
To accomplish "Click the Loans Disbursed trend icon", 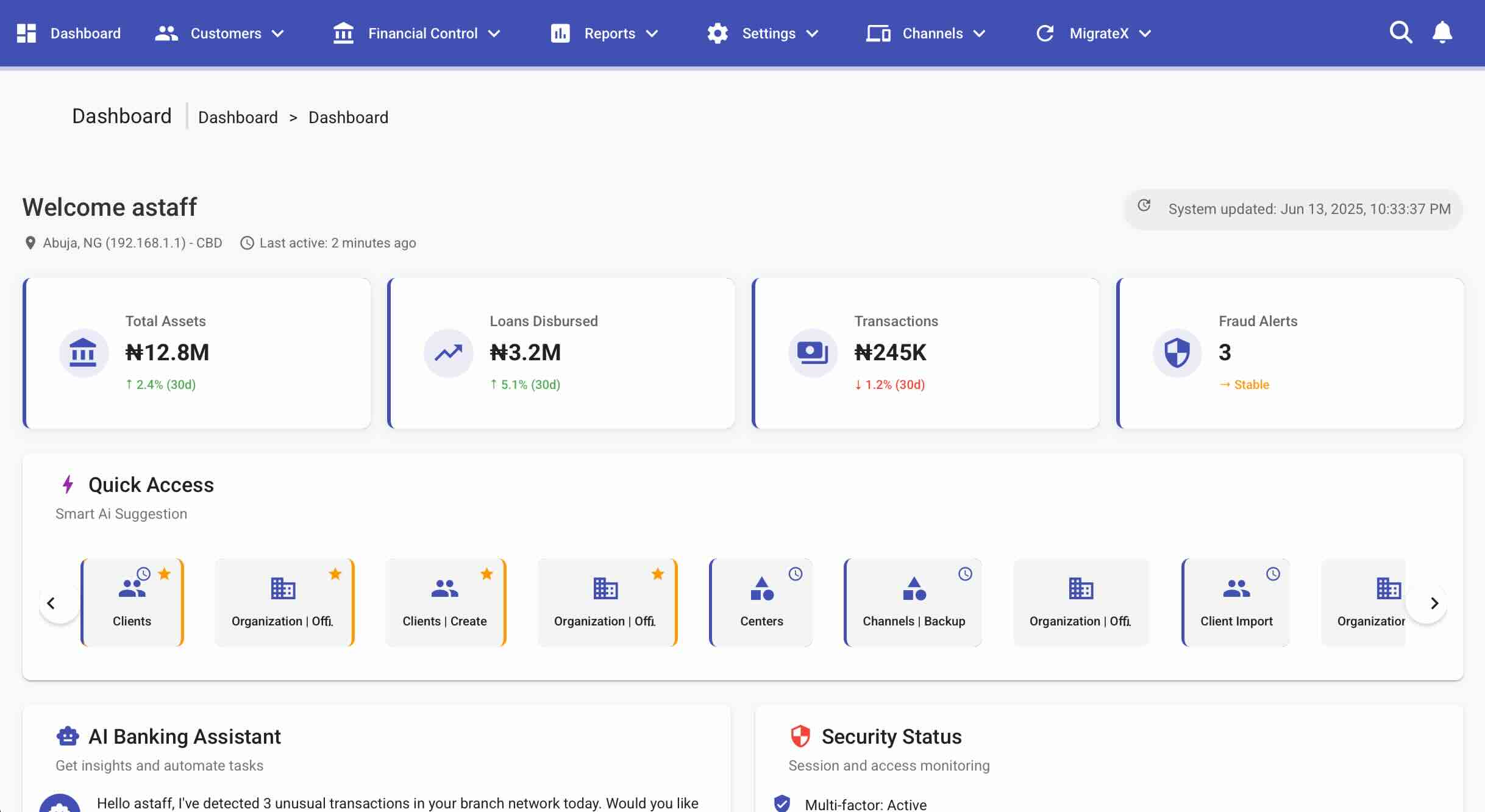I will click(x=448, y=353).
